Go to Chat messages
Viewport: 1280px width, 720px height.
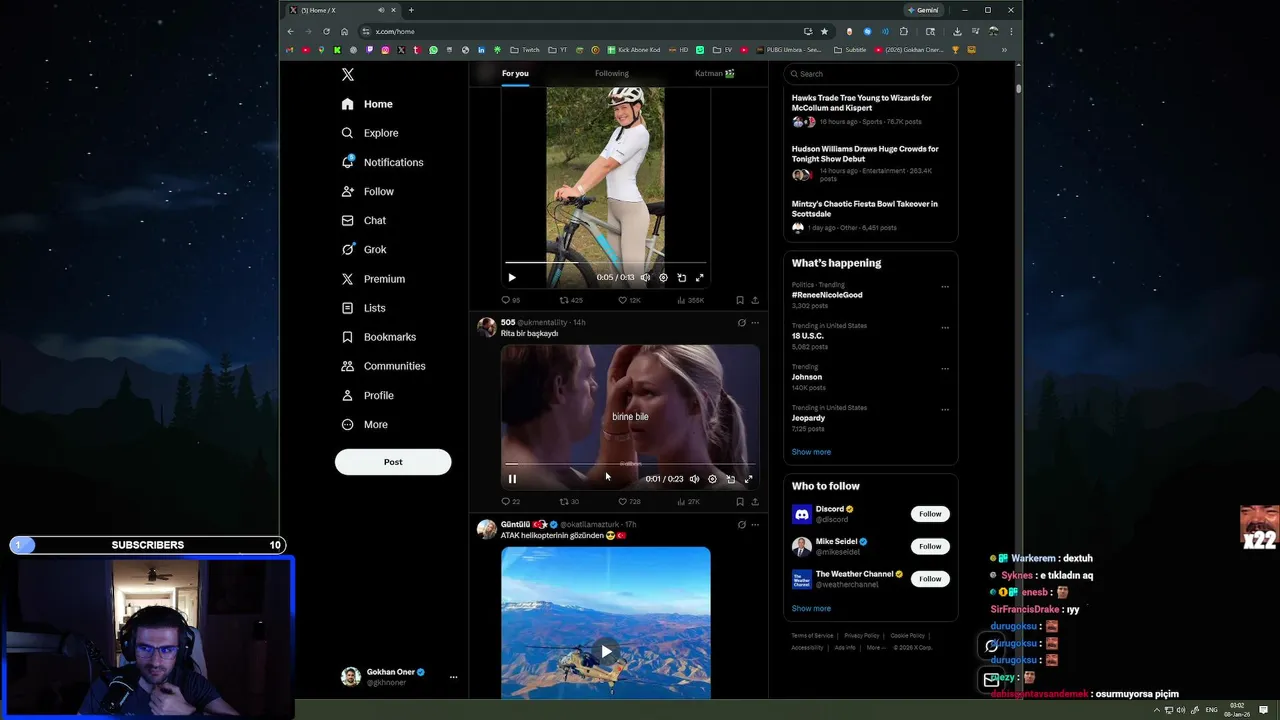click(363, 220)
